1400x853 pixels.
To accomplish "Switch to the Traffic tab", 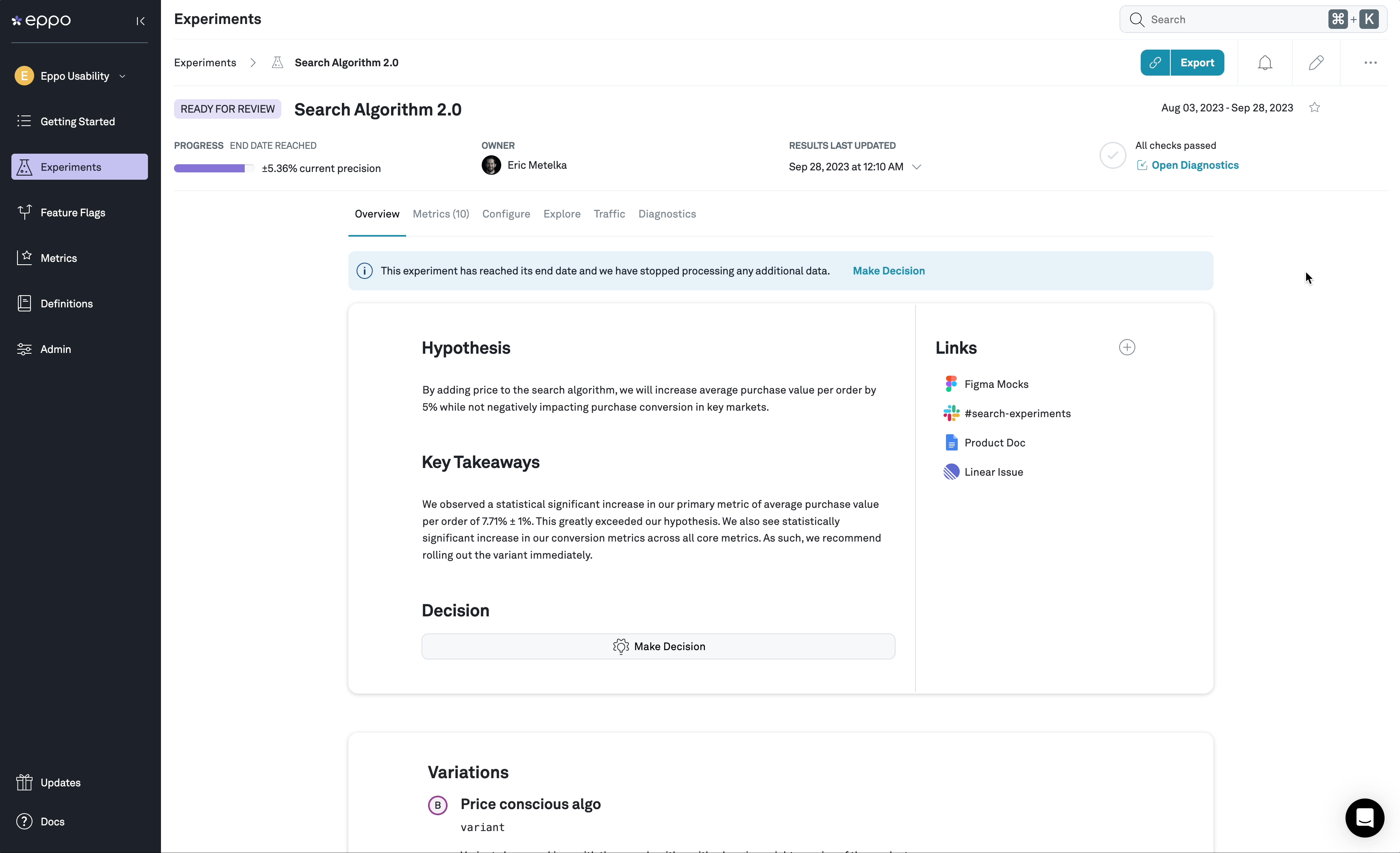I will (609, 214).
